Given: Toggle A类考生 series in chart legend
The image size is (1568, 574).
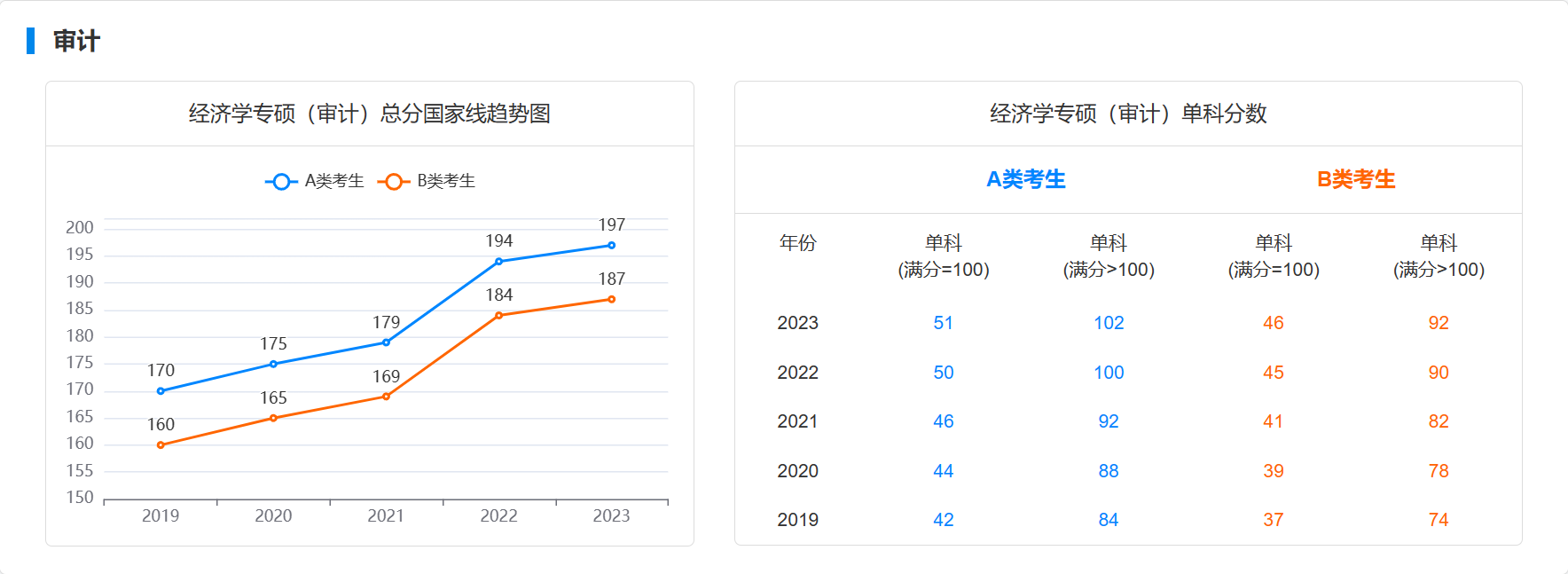Looking at the screenshot, I should coord(315,181).
